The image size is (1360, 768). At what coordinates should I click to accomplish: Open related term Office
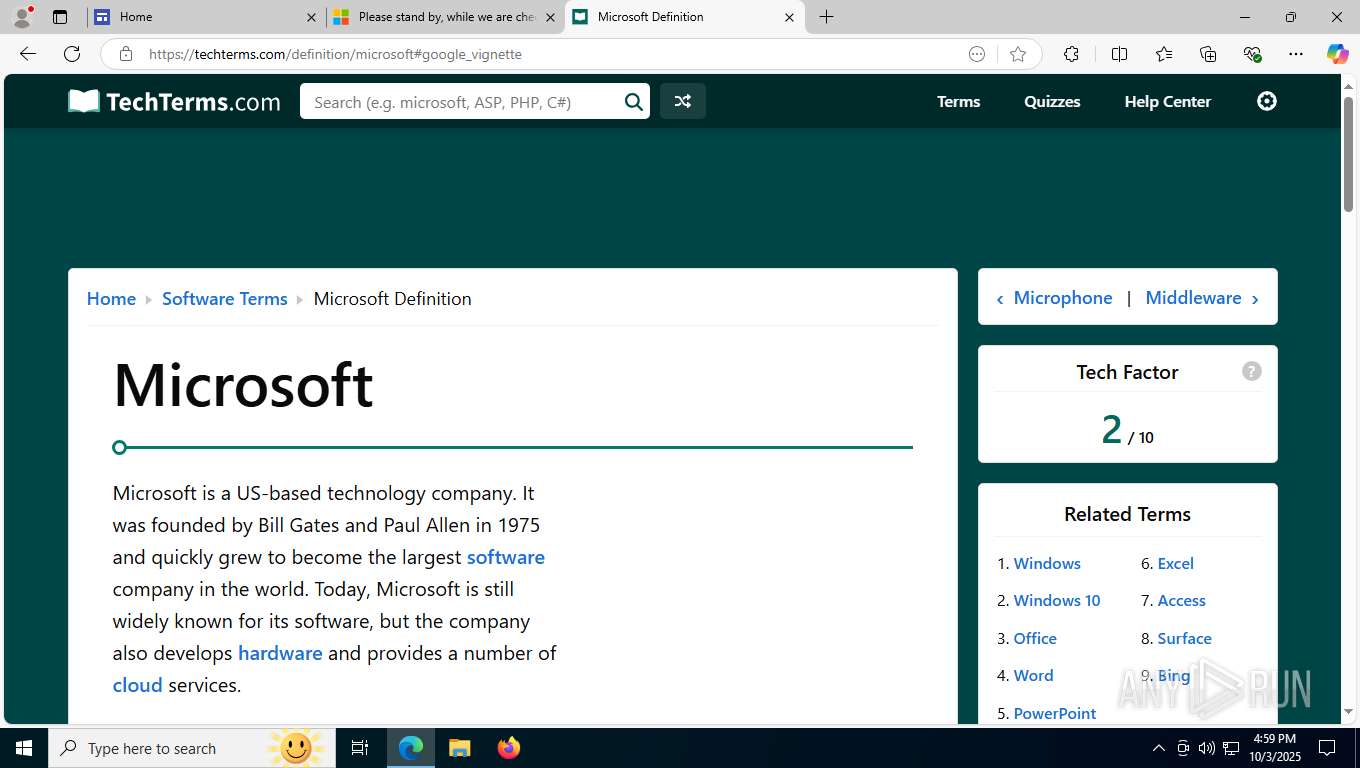coord(1035,638)
